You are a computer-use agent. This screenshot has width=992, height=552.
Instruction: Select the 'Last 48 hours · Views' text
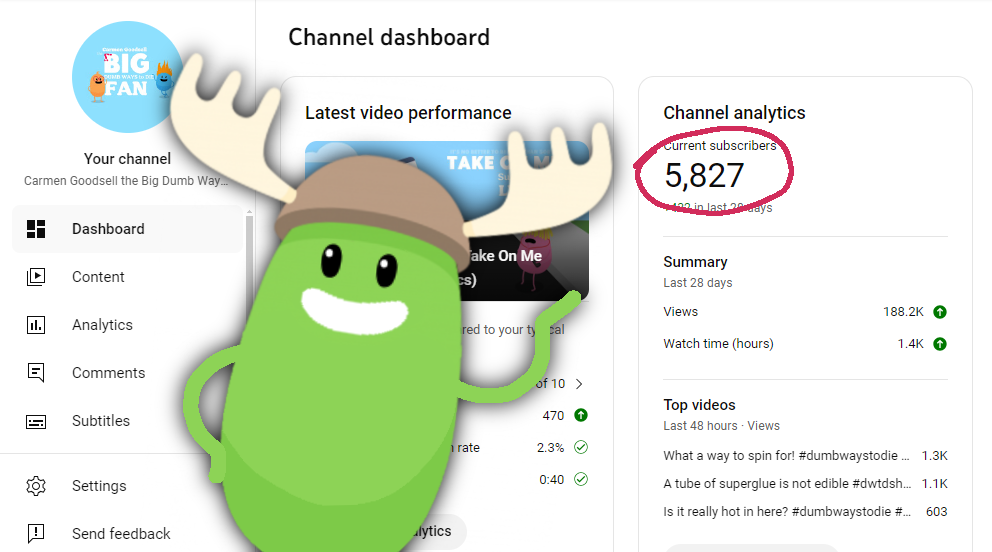tap(721, 426)
